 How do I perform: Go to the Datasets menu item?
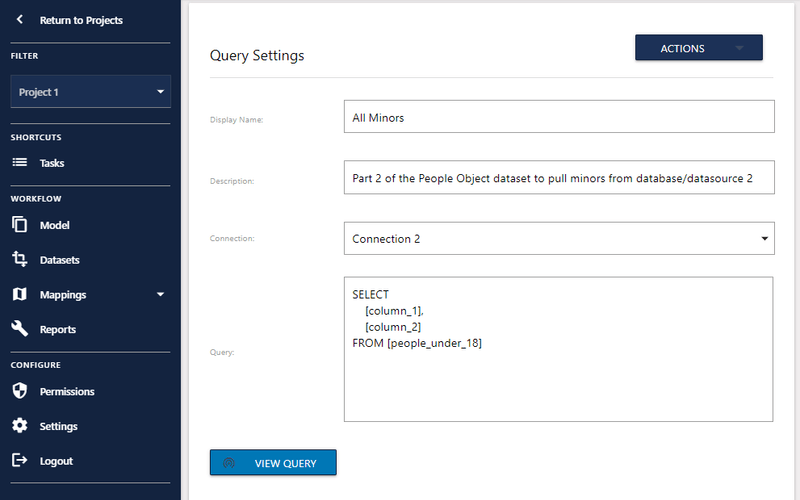[x=60, y=260]
